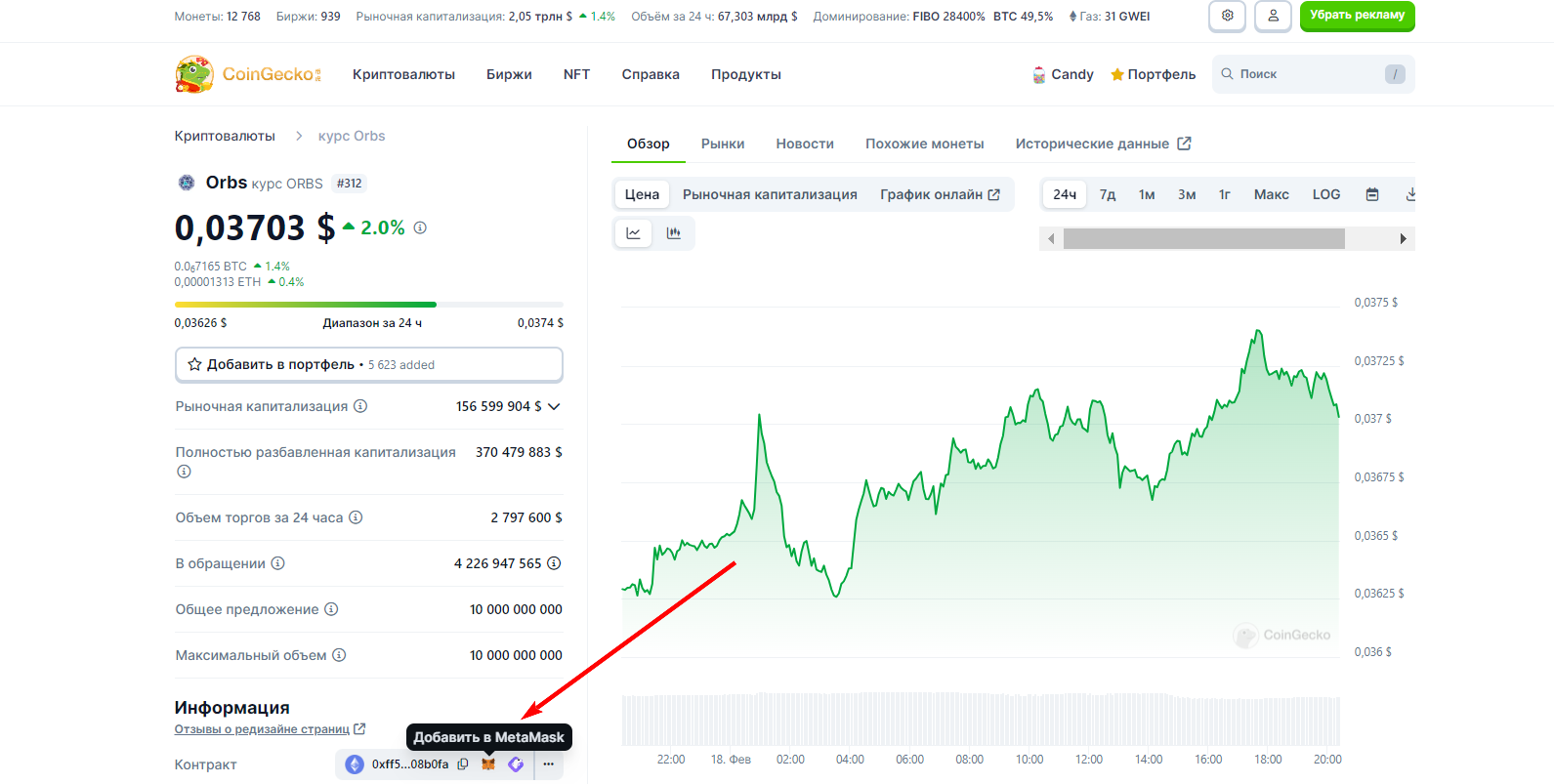Viewport: 1554px width, 784px height.
Task: Click external link icon after Исторические данные
Action: (1184, 144)
